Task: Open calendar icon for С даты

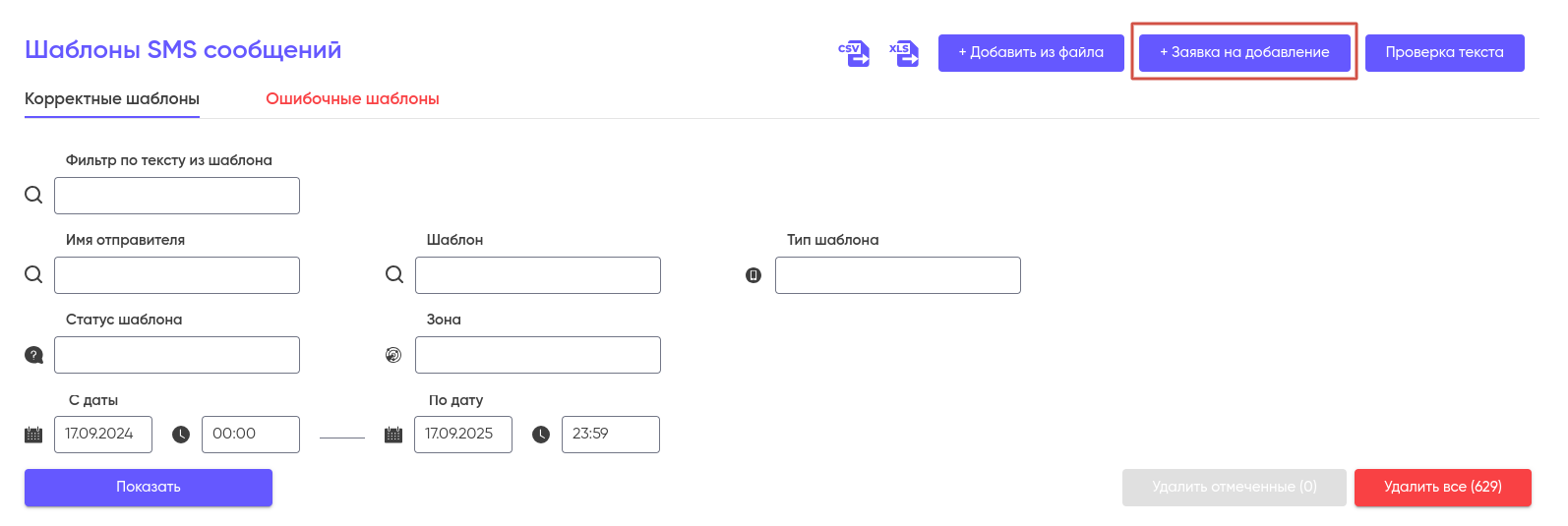Action: pyautogui.click(x=33, y=435)
